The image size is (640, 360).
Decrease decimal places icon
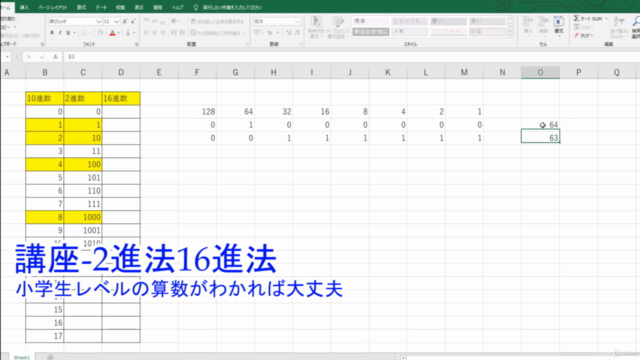point(297,33)
